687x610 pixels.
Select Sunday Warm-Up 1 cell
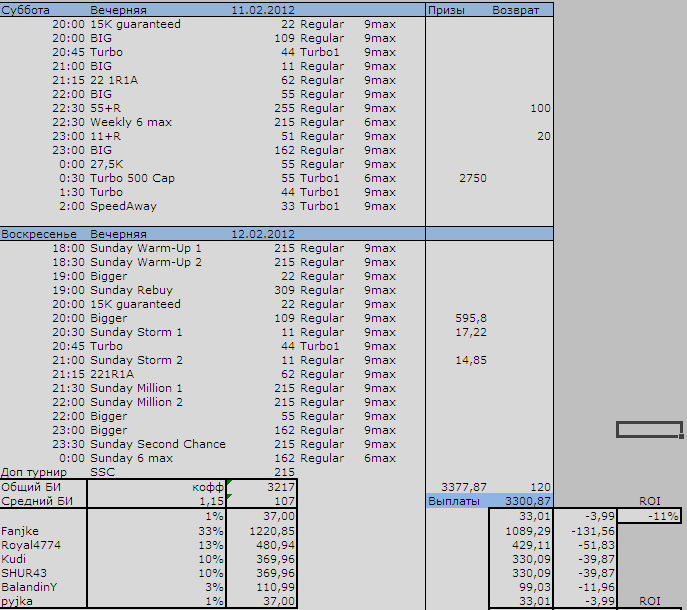(145, 248)
